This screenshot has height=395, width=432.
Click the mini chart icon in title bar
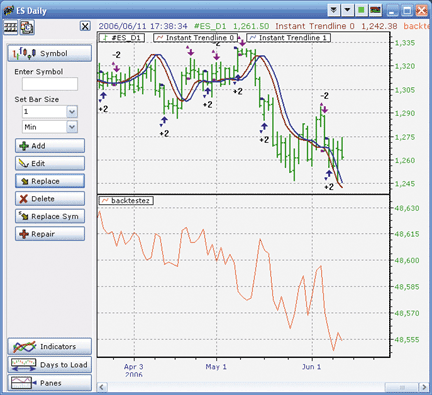point(375,10)
